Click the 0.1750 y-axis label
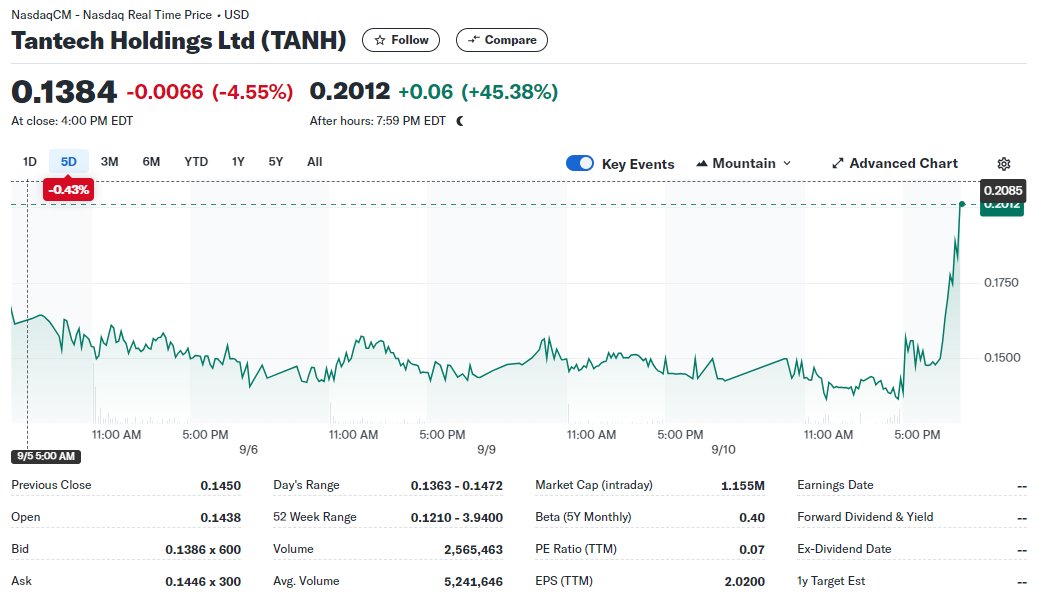This screenshot has width=1046, height=598. (x=1001, y=283)
